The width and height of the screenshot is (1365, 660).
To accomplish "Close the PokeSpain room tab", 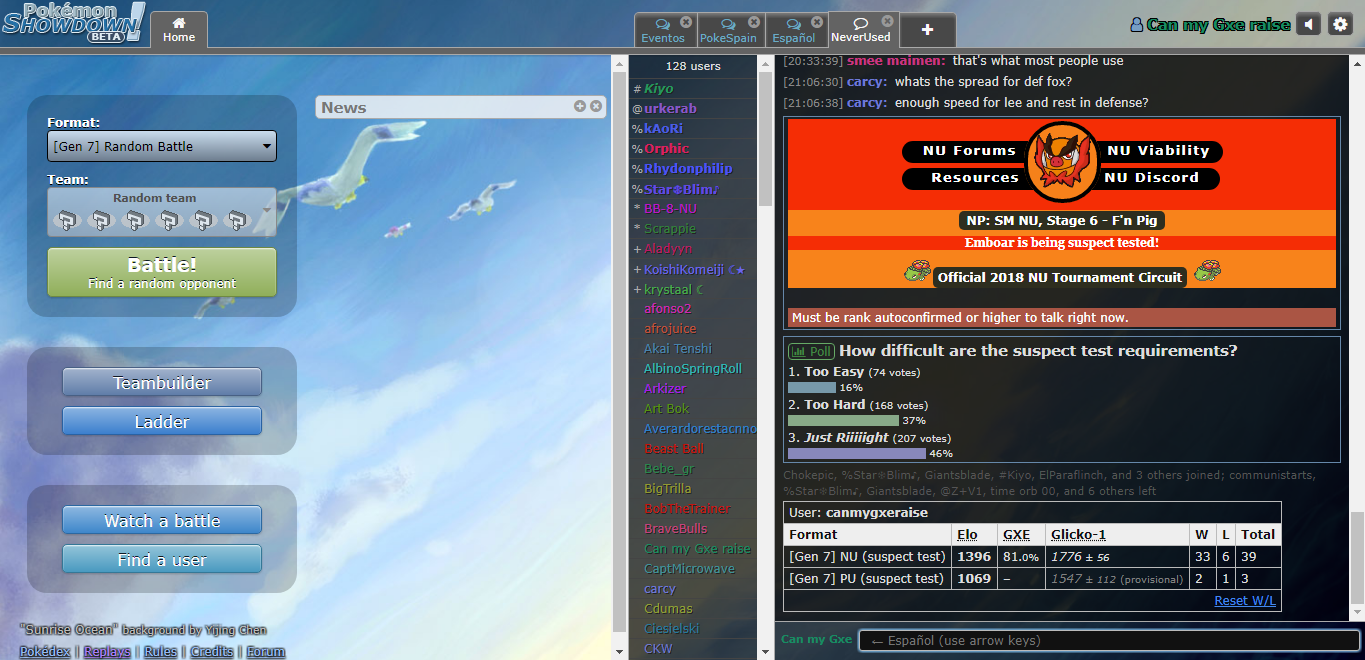I will coord(752,22).
